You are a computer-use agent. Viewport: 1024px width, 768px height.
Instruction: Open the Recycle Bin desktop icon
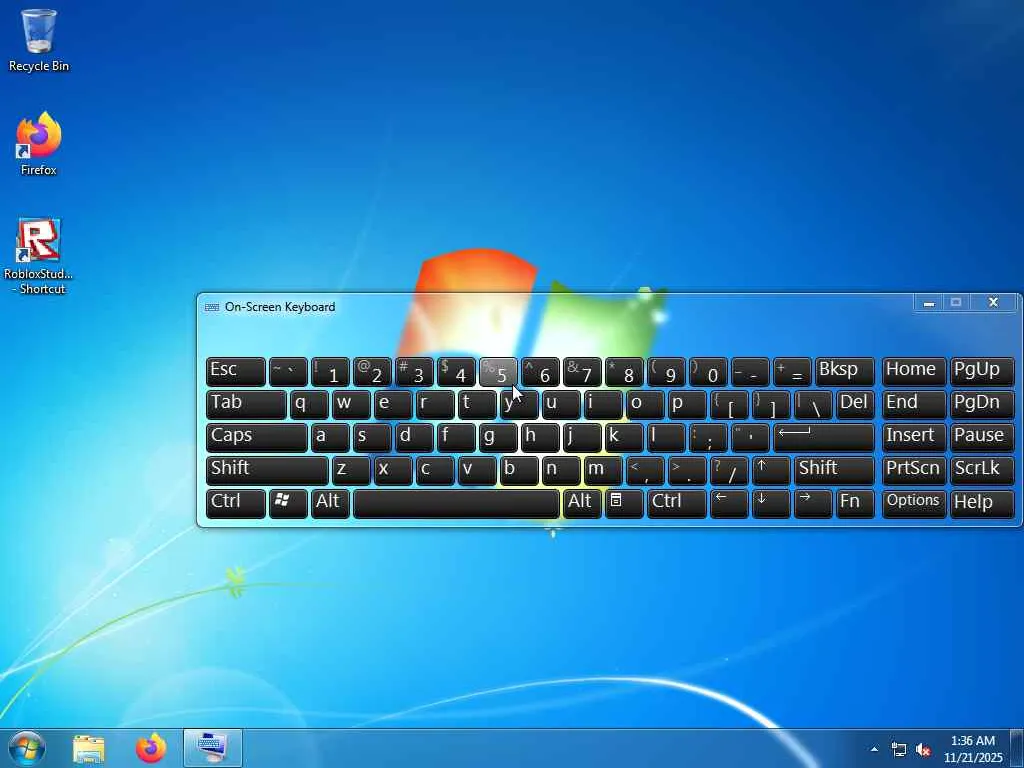[x=39, y=39]
